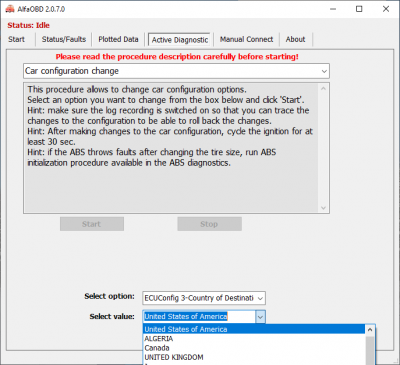The image size is (400, 365).
Task: Click the greyed Stop button
Action: click(209, 224)
